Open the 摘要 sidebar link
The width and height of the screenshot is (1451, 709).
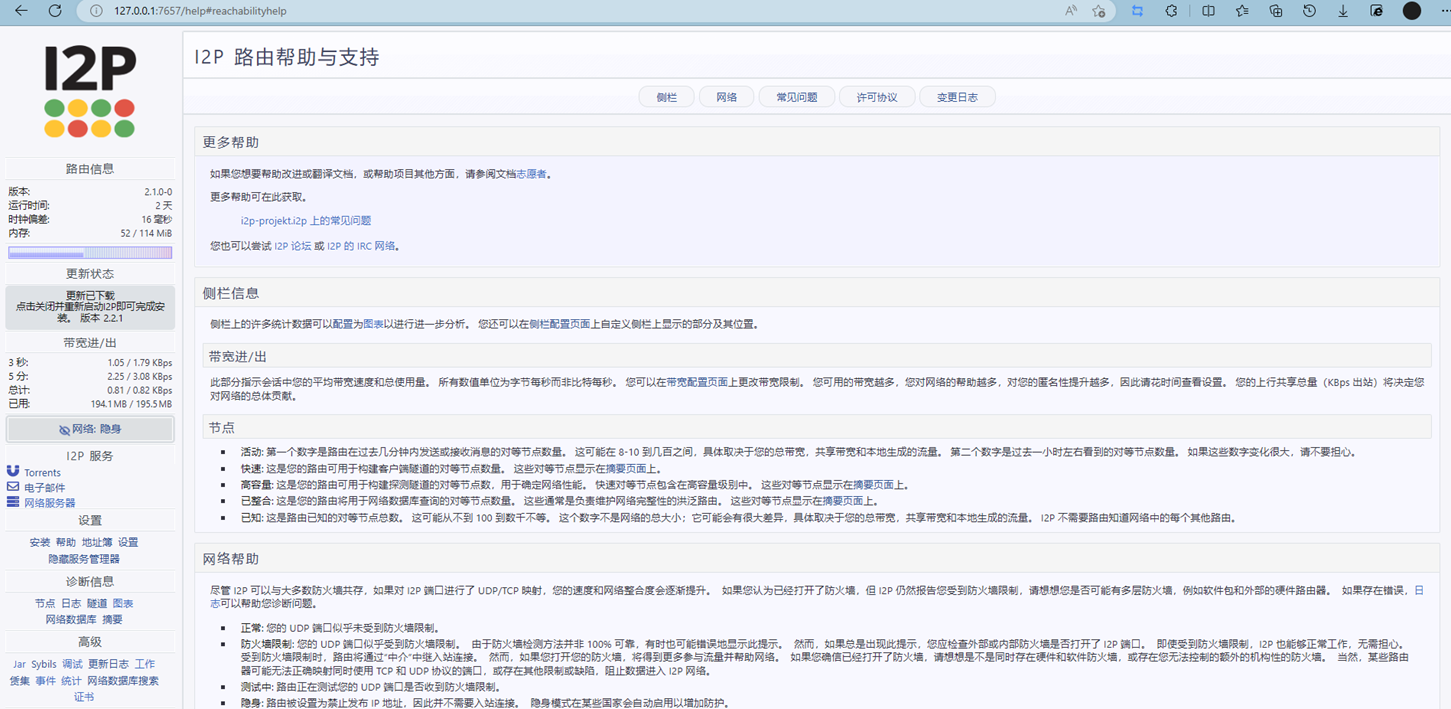tap(112, 620)
